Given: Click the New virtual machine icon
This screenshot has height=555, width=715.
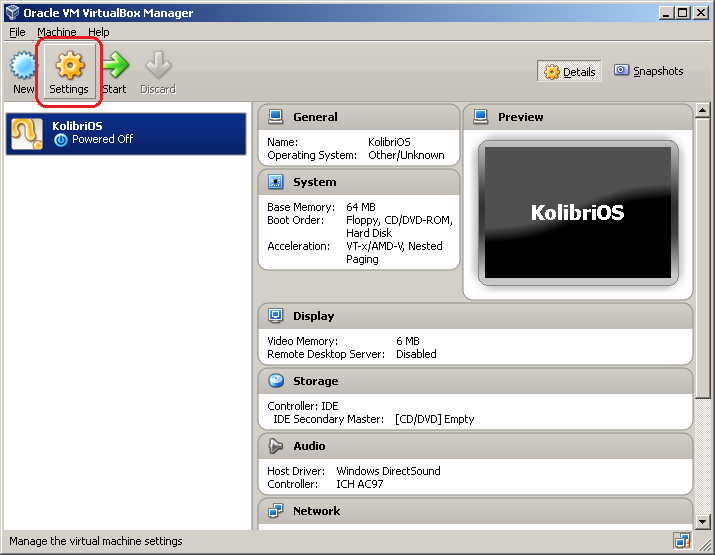Looking at the screenshot, I should (23, 68).
